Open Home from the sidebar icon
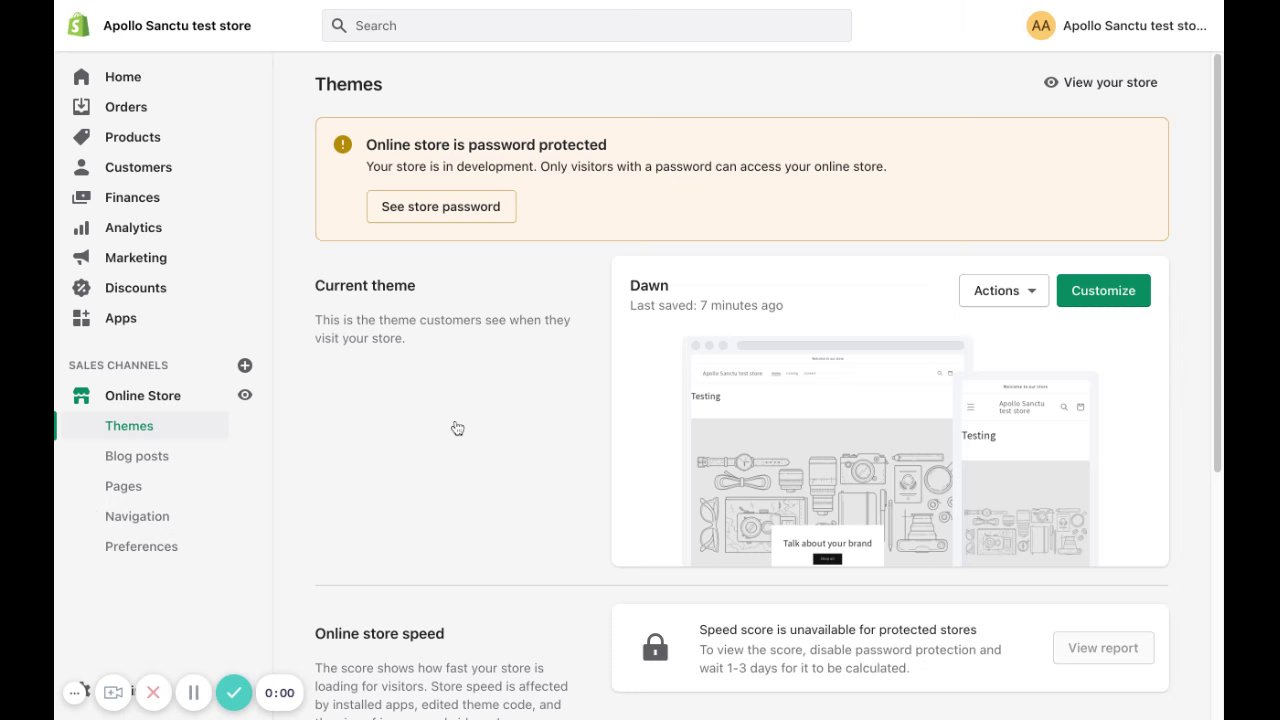This screenshot has height=720, width=1280. coord(82,77)
